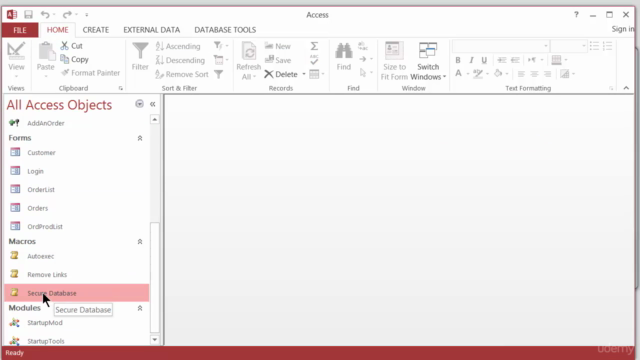Click the Replace icon in Find group
Viewport: 640px width, 360px height.
pos(363,46)
